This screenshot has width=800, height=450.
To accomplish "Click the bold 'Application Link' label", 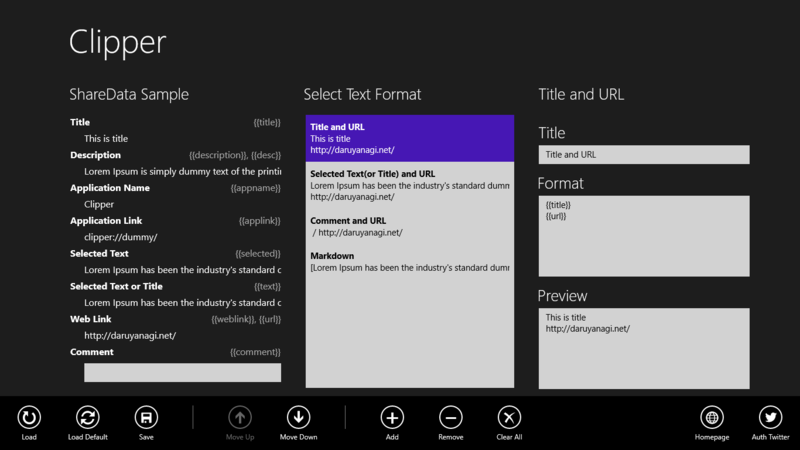I will pos(106,221).
